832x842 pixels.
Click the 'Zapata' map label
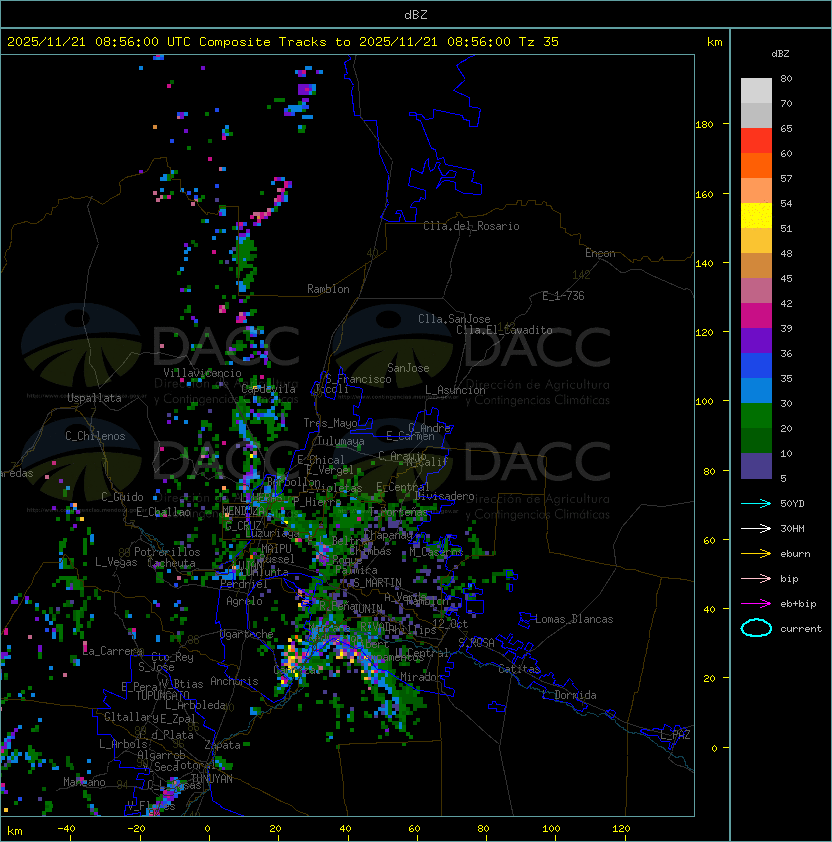coord(222,745)
